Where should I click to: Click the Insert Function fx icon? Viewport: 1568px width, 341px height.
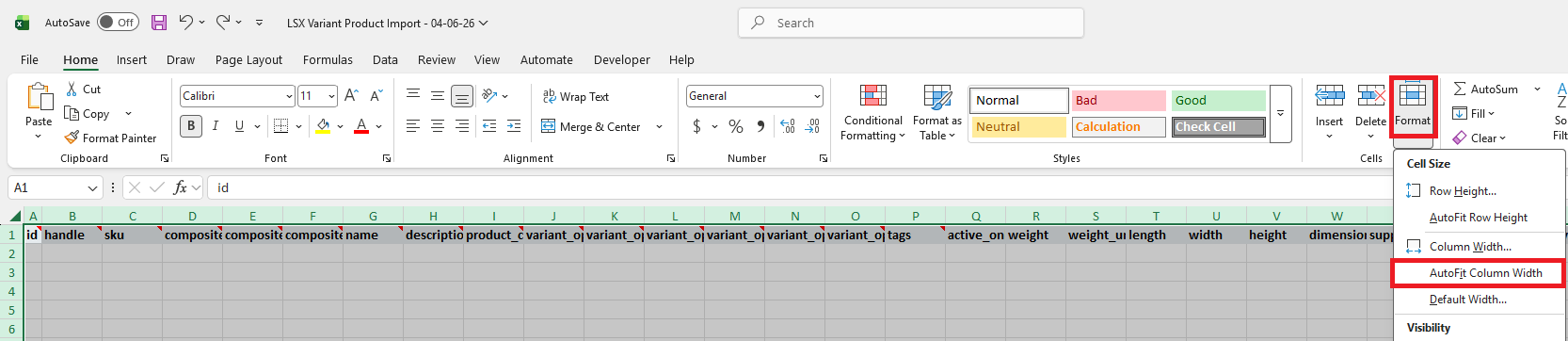pyautogui.click(x=180, y=187)
